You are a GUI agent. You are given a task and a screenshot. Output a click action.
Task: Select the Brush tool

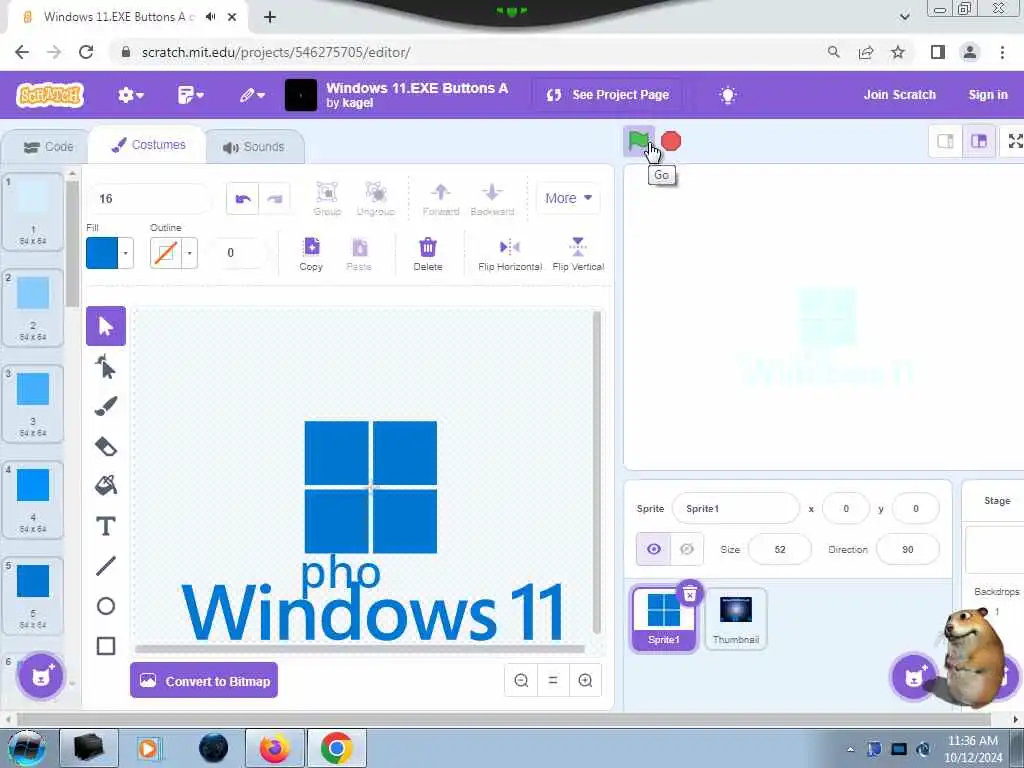pyautogui.click(x=106, y=406)
